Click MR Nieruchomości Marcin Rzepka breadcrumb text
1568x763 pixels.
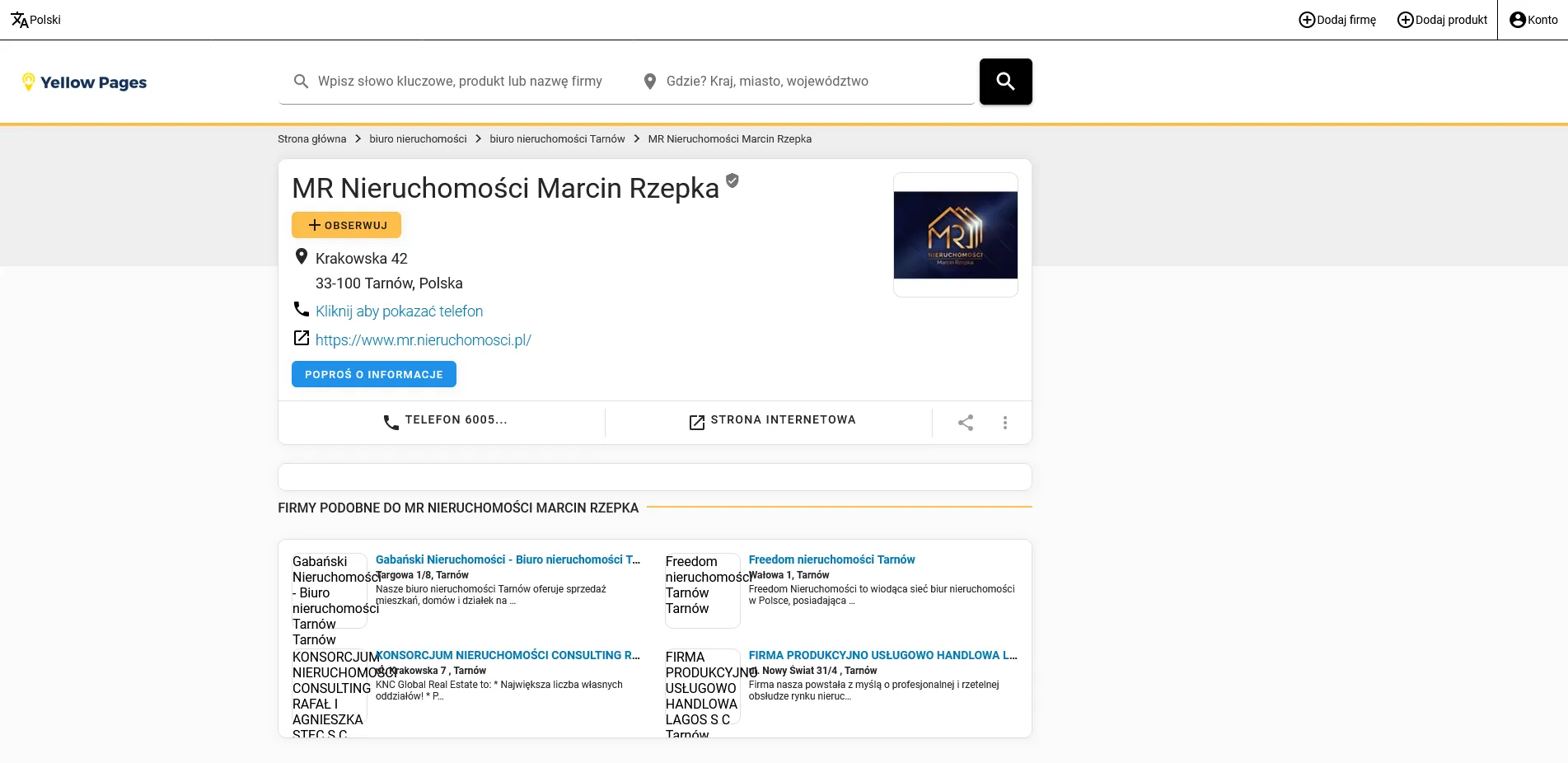click(729, 139)
